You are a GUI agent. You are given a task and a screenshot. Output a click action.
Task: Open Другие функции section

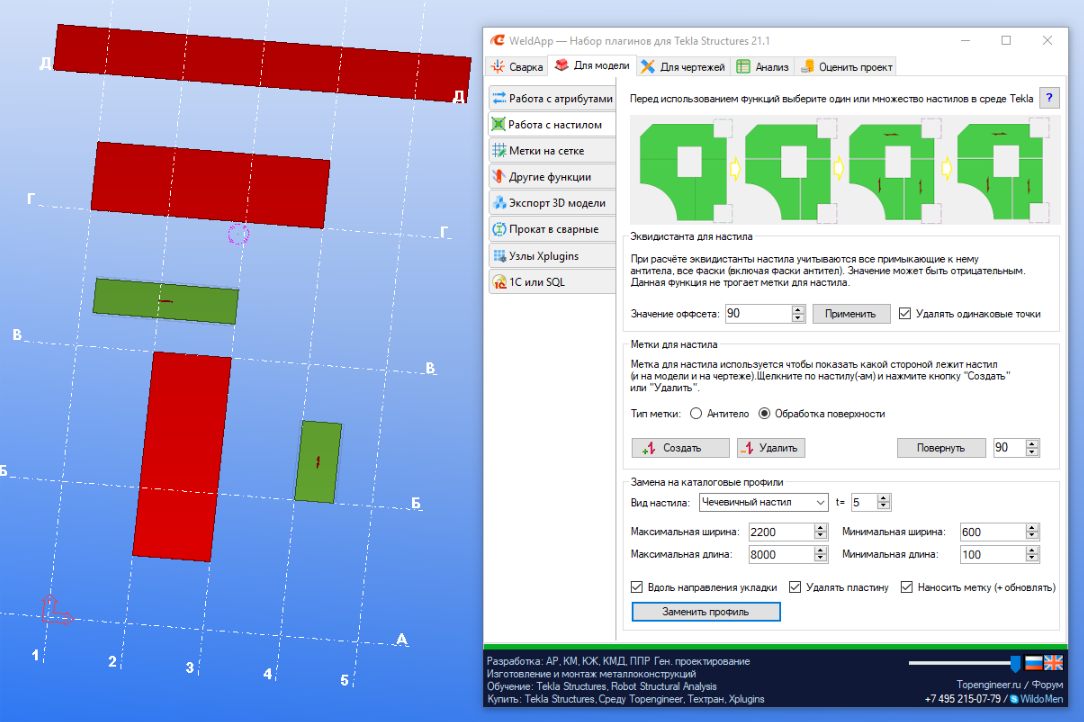pyautogui.click(x=552, y=177)
